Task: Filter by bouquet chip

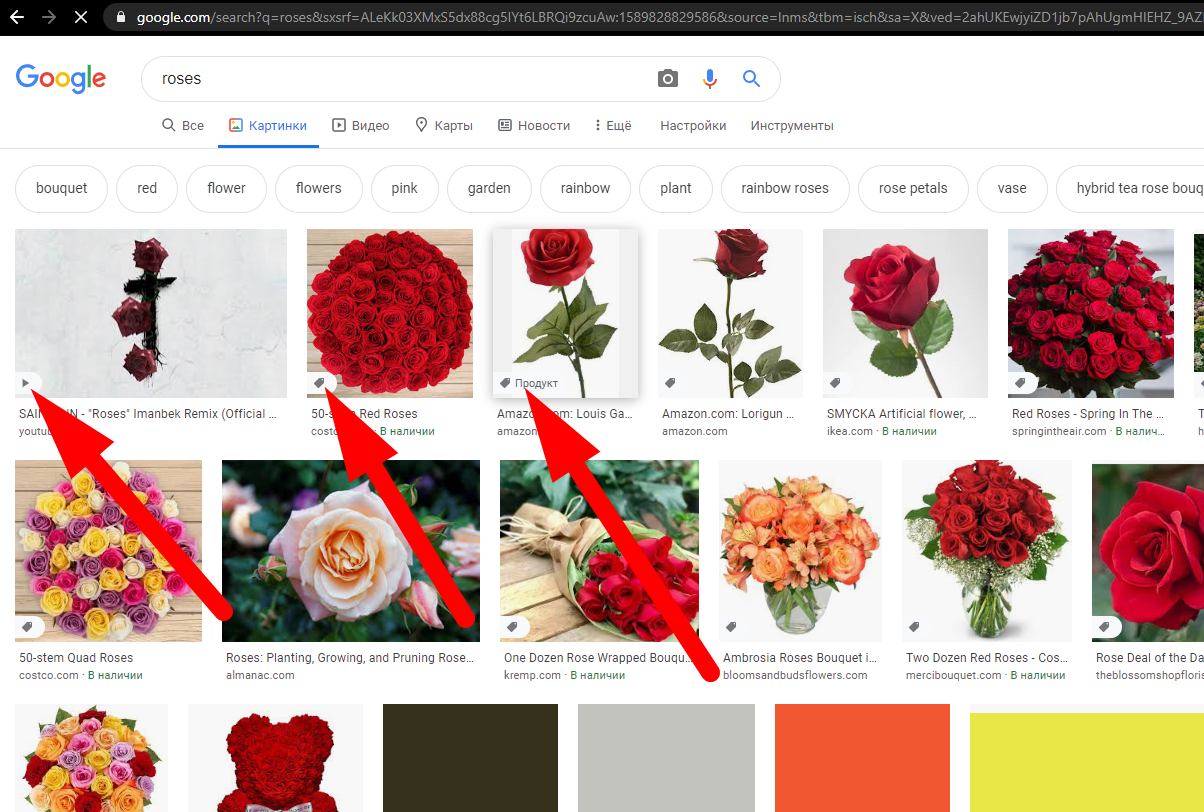Action: pyautogui.click(x=62, y=188)
